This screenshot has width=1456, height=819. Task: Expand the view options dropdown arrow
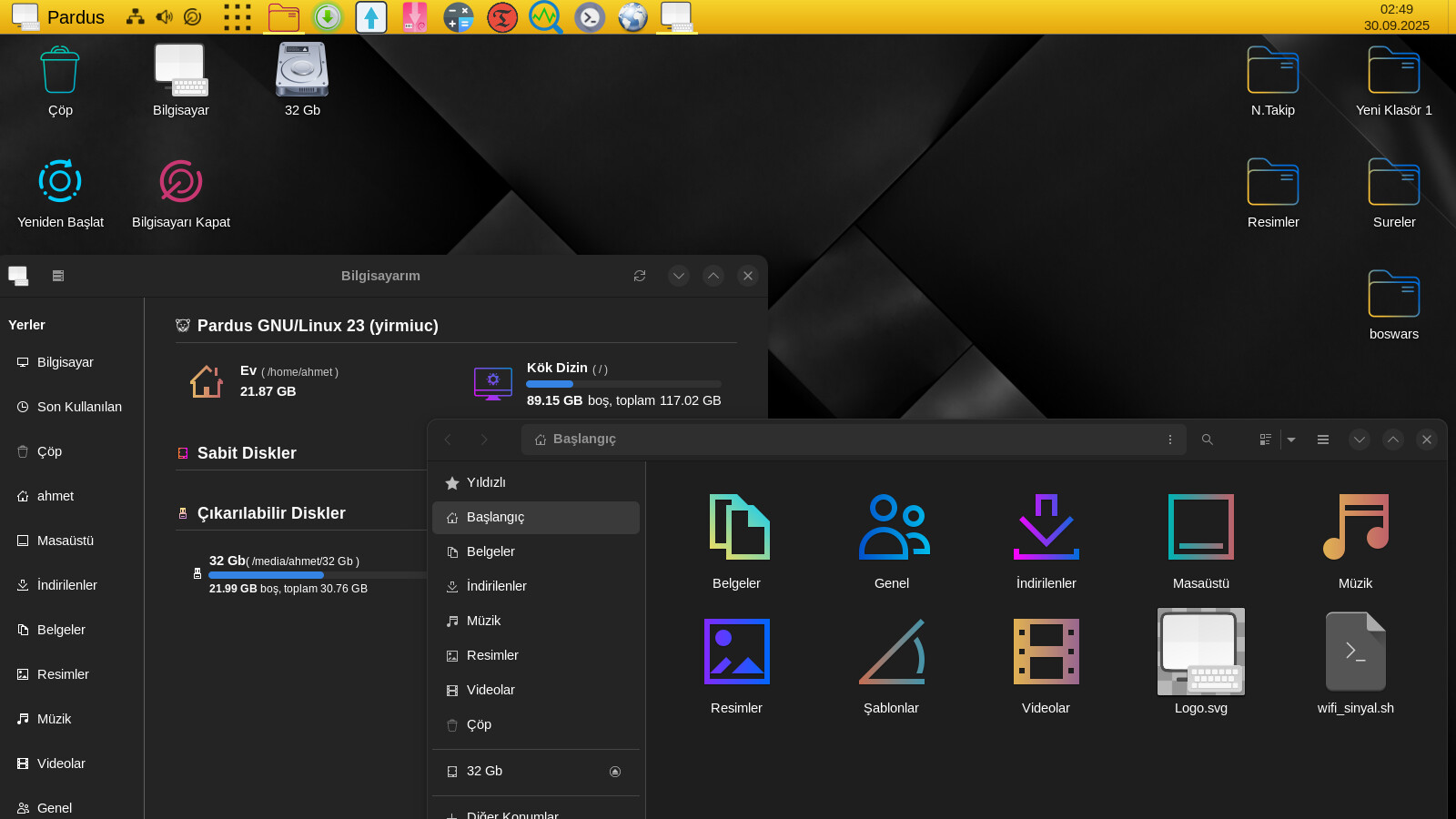coord(1291,440)
